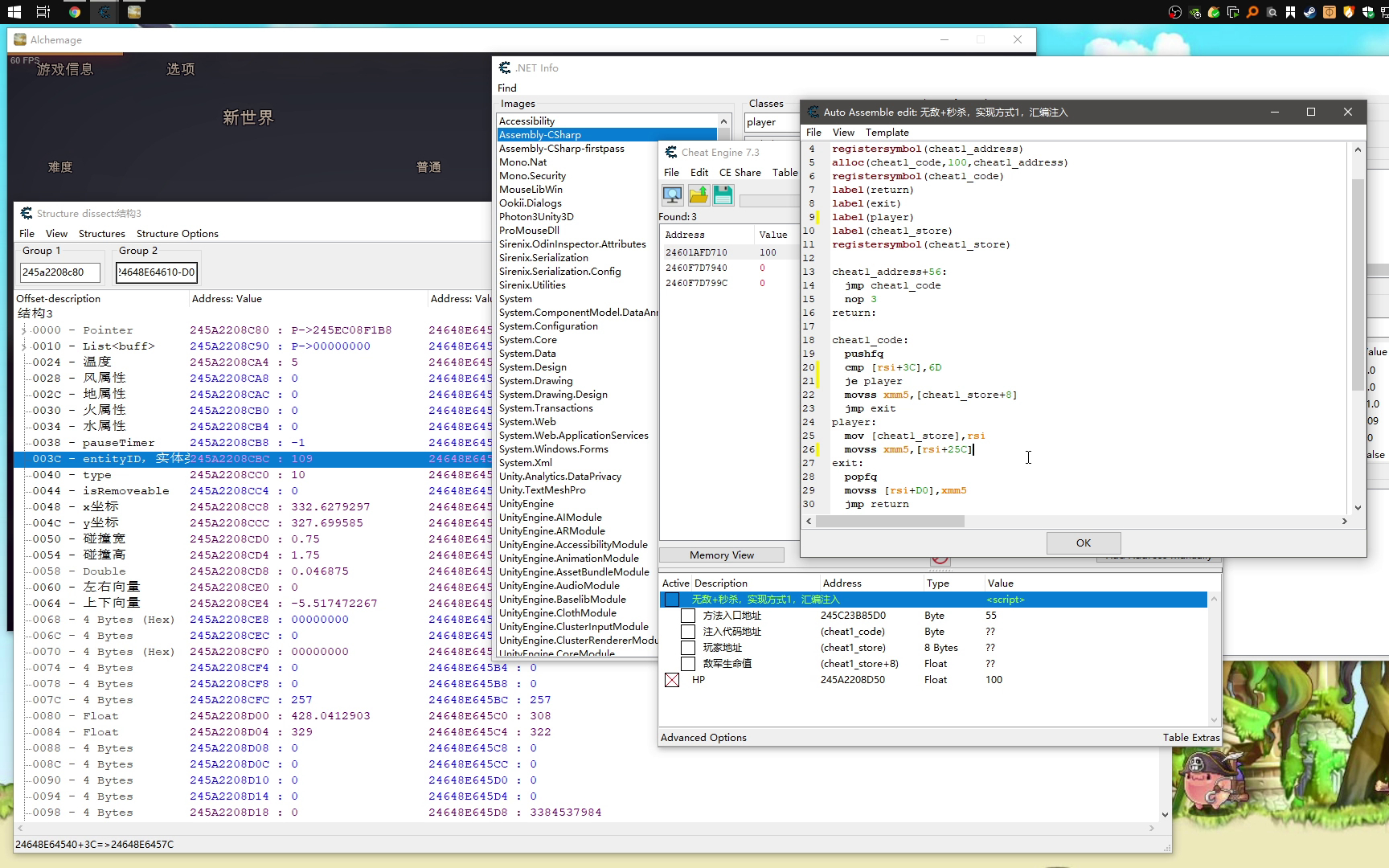
Task: Switch to Chrome from the taskbar
Action: pos(74,12)
